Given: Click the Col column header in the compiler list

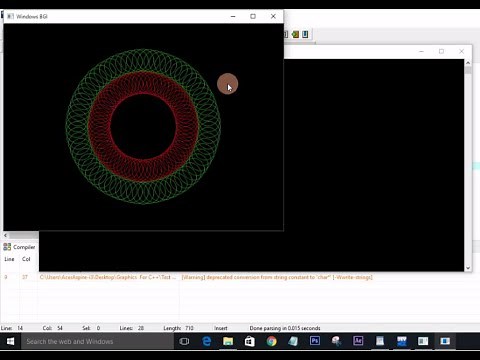Looking at the screenshot, I should click(26, 259).
